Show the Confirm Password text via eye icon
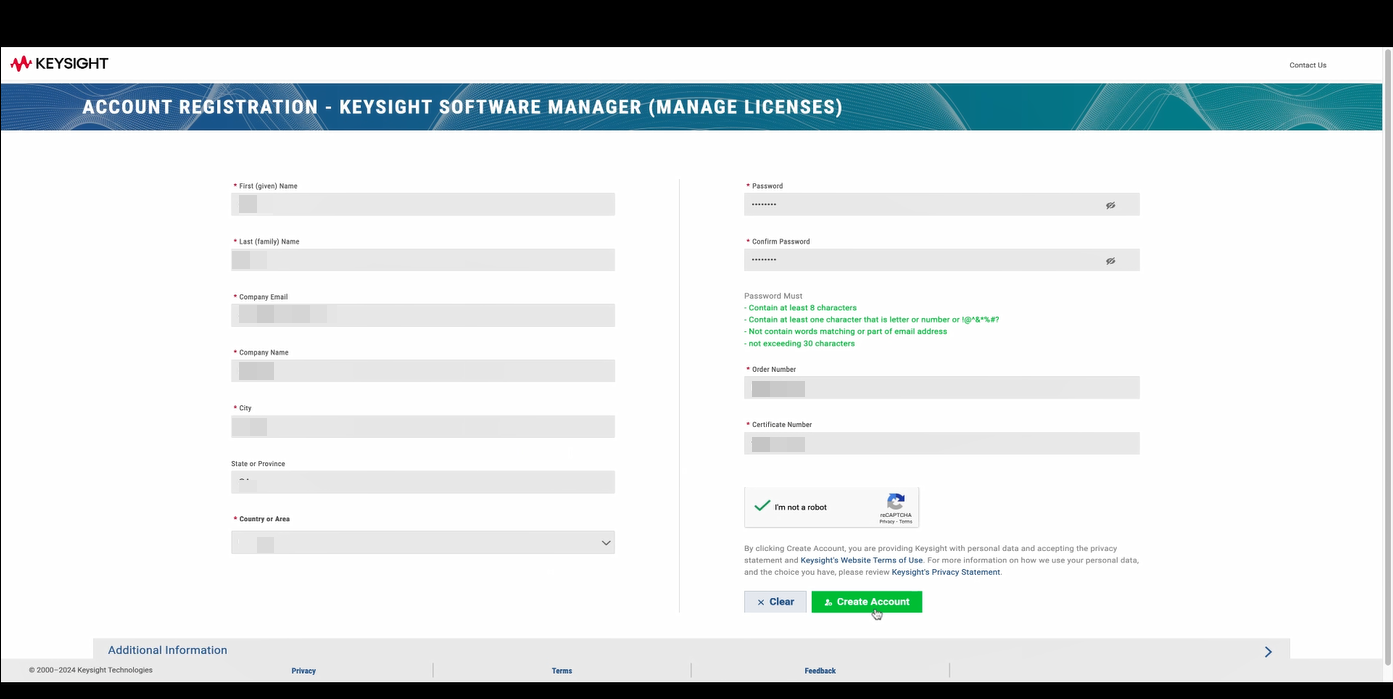The height and width of the screenshot is (699, 1393). coord(1110,261)
